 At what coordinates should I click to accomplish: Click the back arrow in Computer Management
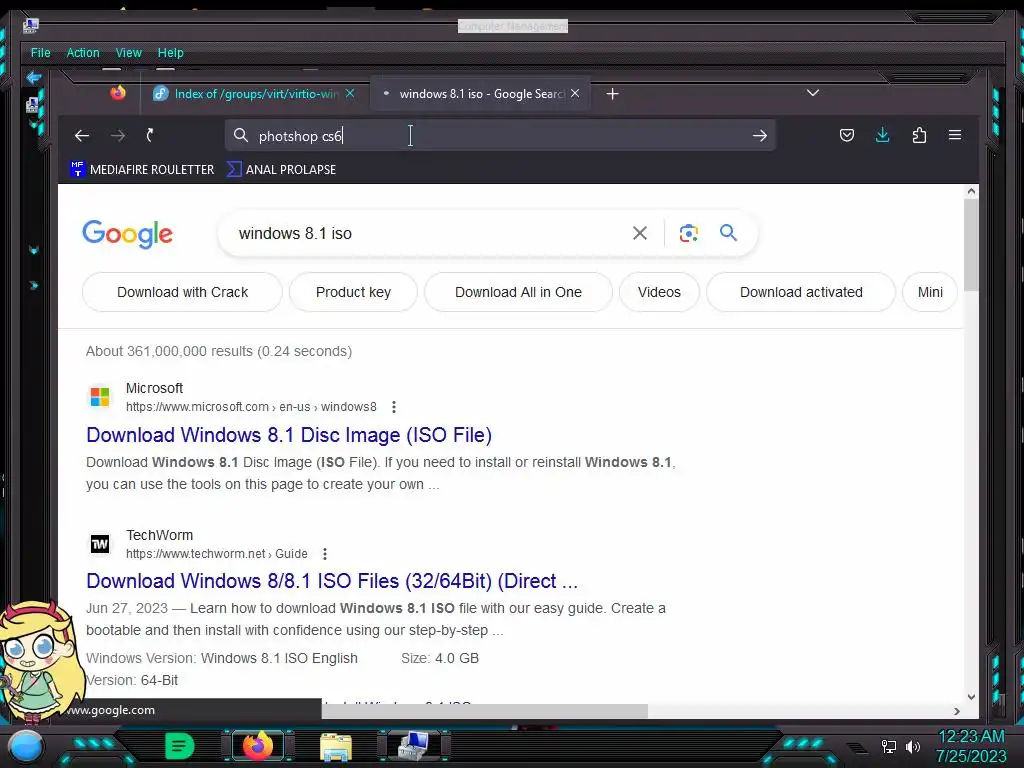coord(34,78)
